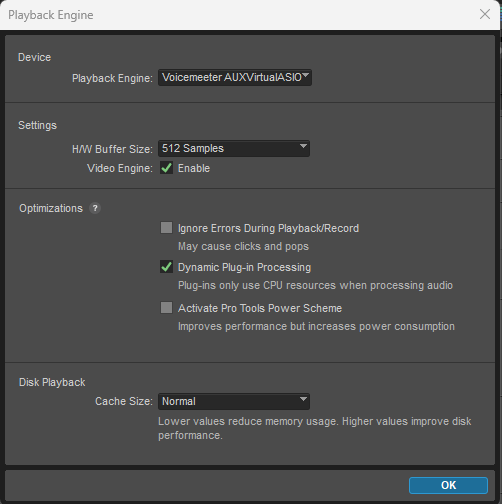Disable the Video Engine checkbox

[166, 168]
